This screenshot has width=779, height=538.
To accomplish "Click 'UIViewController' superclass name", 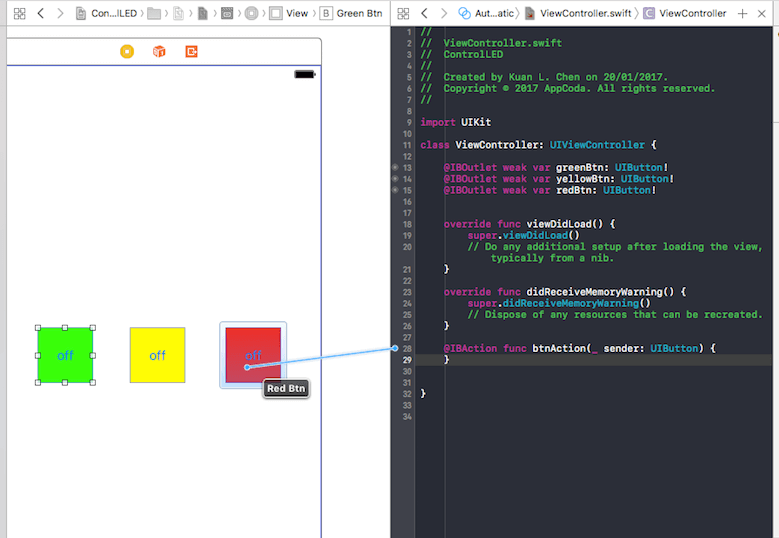I will [x=597, y=145].
